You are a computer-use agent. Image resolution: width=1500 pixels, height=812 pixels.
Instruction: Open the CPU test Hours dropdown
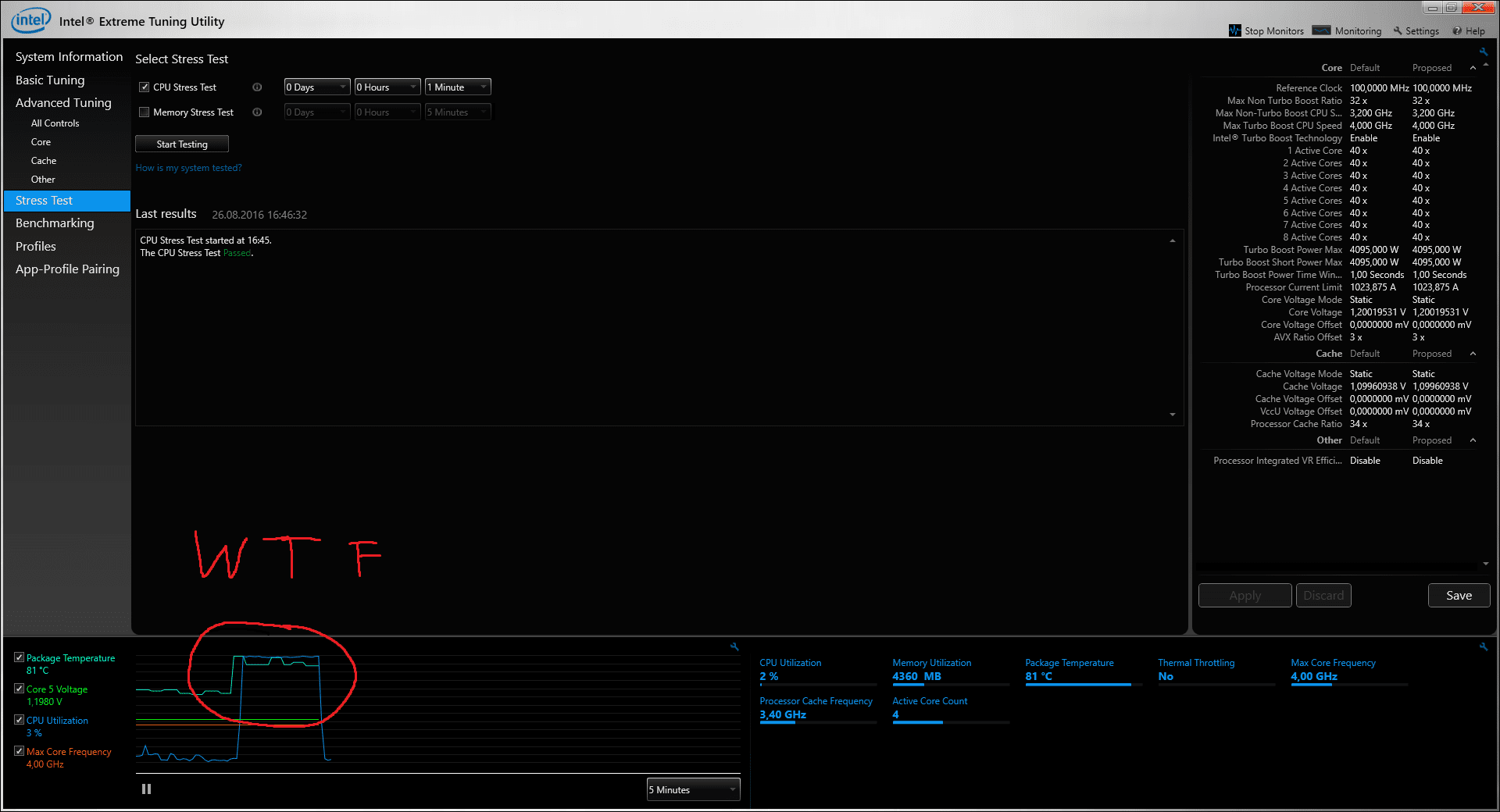(387, 87)
